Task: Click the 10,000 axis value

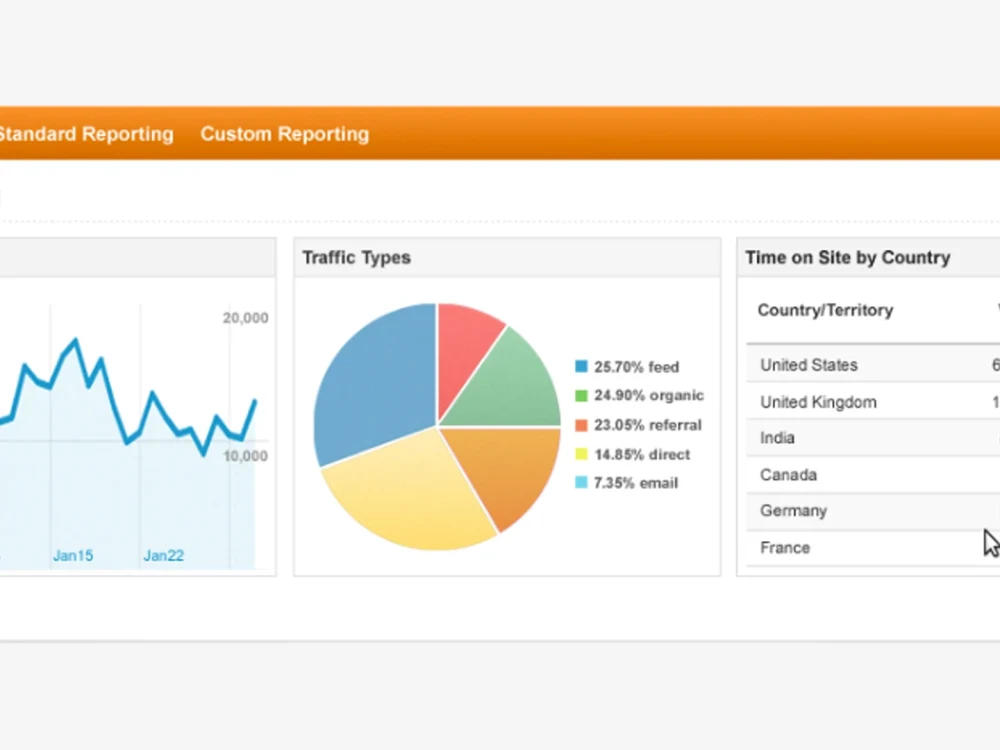Action: [246, 455]
